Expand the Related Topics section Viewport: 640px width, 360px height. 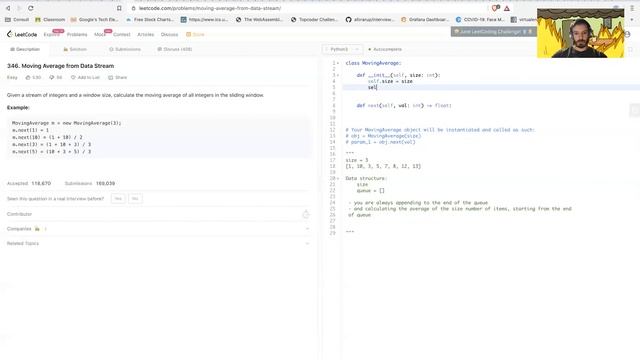(307, 244)
